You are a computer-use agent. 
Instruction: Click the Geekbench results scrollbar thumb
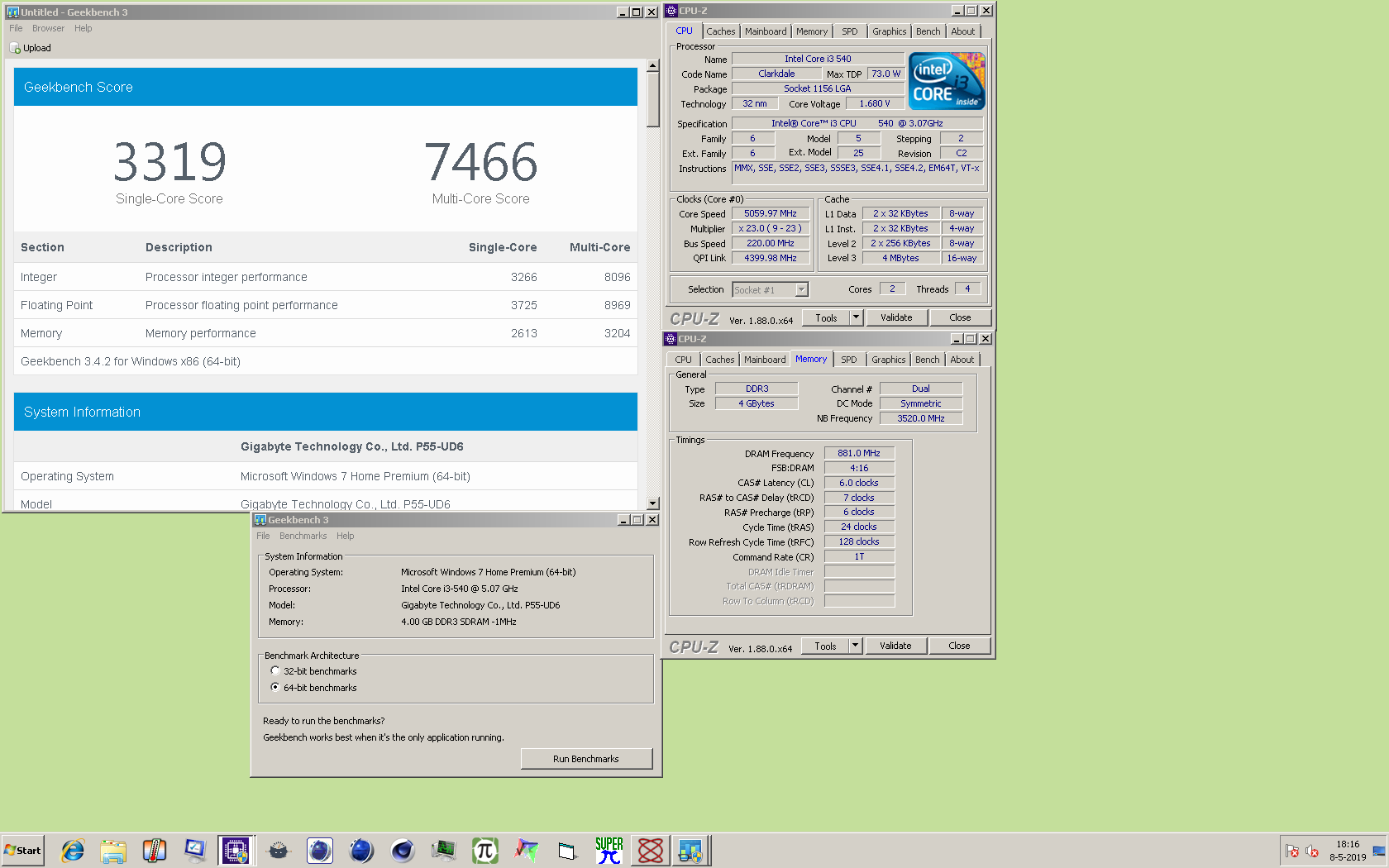(x=652, y=99)
